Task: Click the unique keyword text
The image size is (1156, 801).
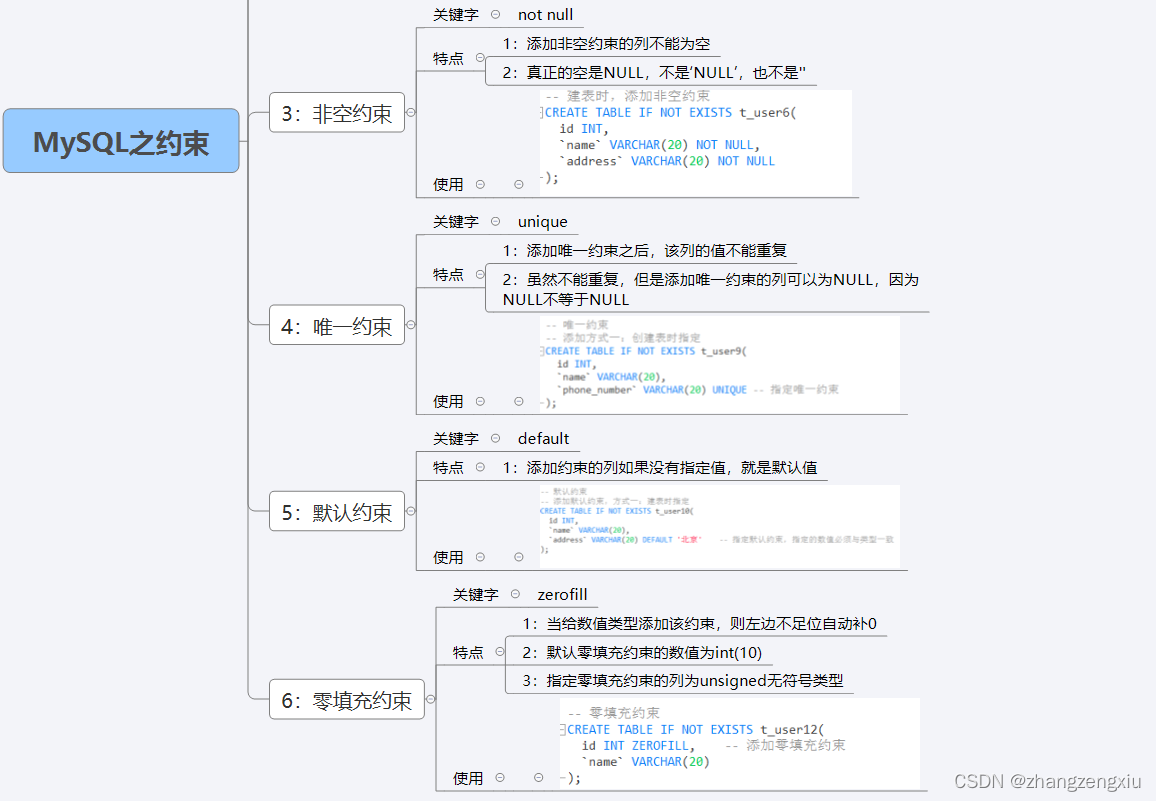Action: [x=543, y=221]
